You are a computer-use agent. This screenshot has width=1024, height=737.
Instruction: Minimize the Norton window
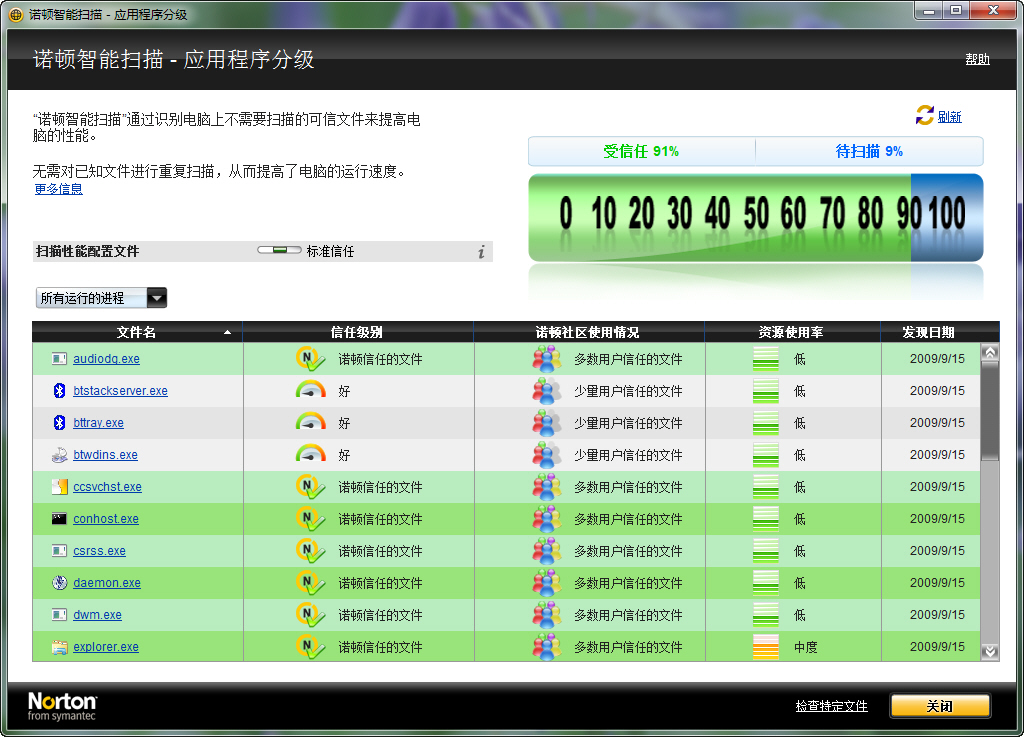pos(928,11)
